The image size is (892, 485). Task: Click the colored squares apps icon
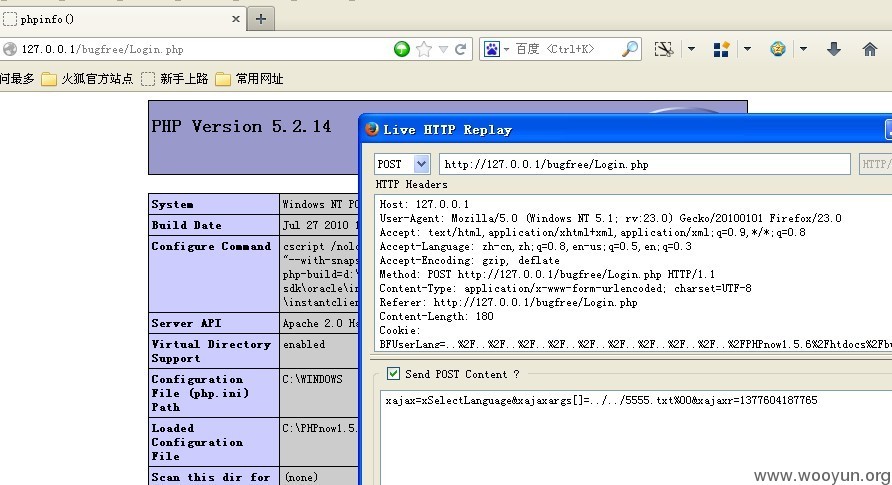[x=721, y=49]
